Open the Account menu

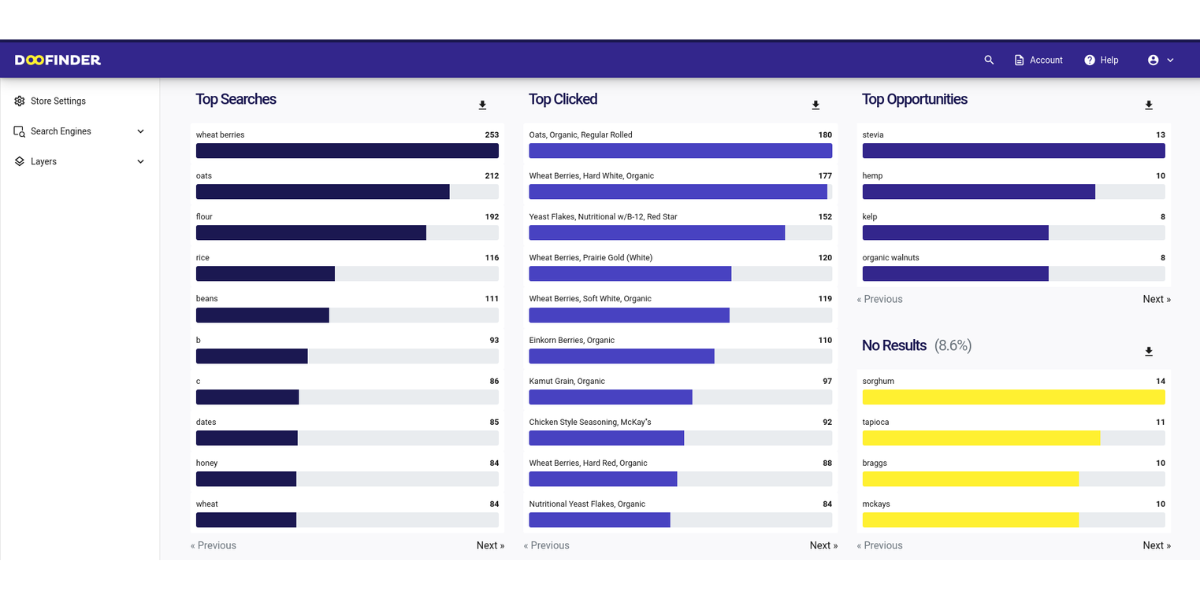pos(1038,59)
